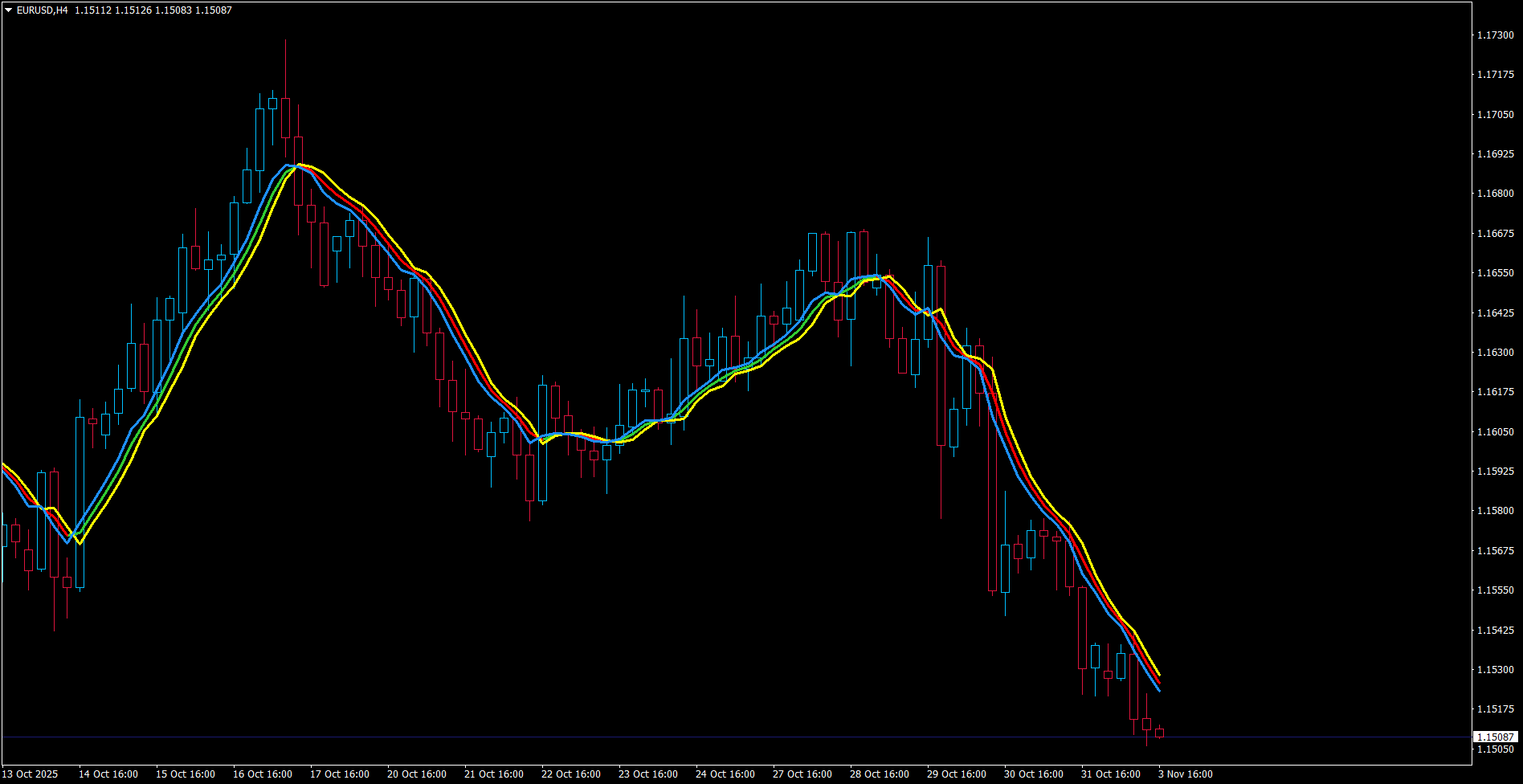Click the 13 Oct 2025 date label
The width and height of the screenshot is (1523, 784).
click(31, 774)
